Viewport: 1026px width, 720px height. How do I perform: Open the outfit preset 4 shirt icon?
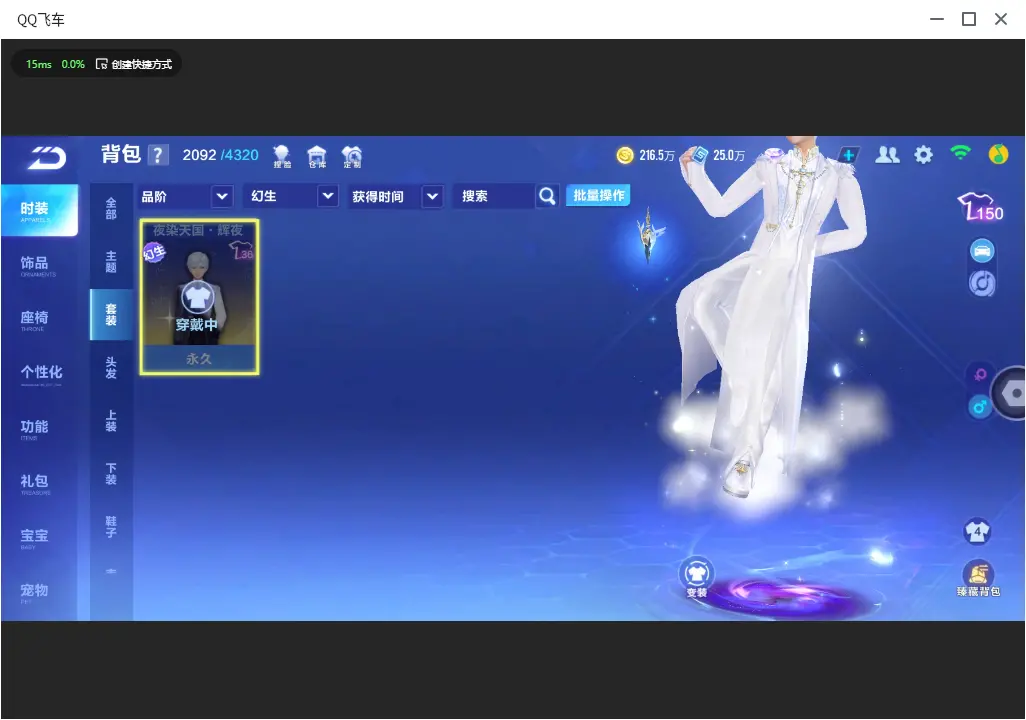[977, 531]
